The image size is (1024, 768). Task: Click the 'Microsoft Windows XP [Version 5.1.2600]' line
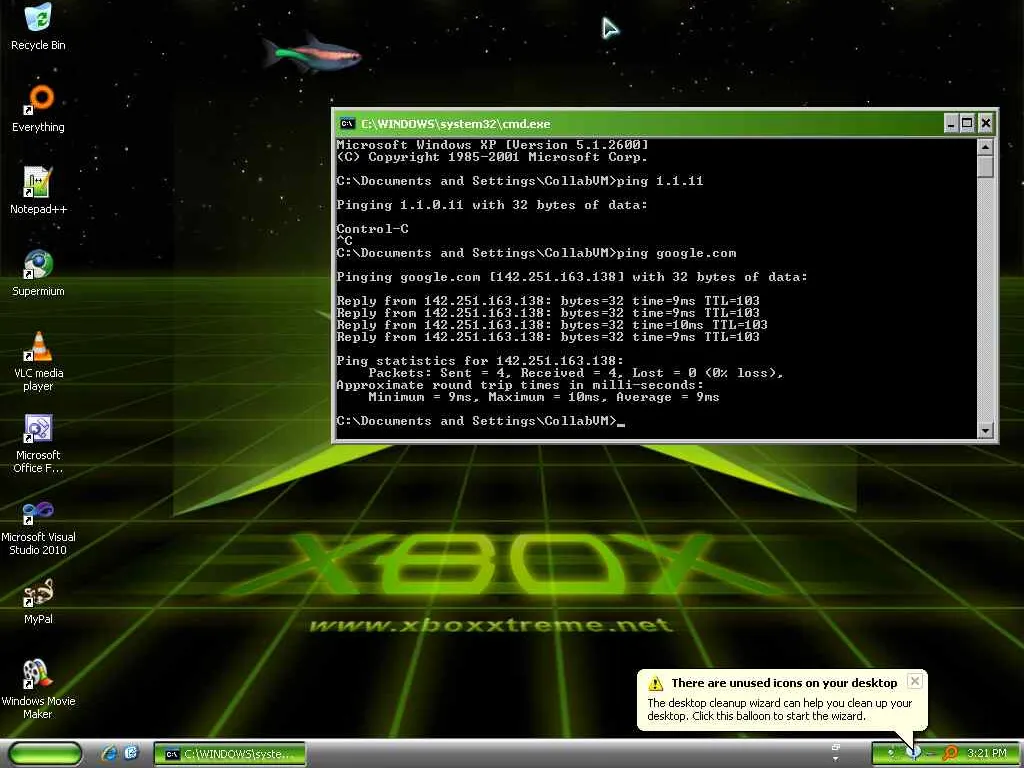pos(492,144)
